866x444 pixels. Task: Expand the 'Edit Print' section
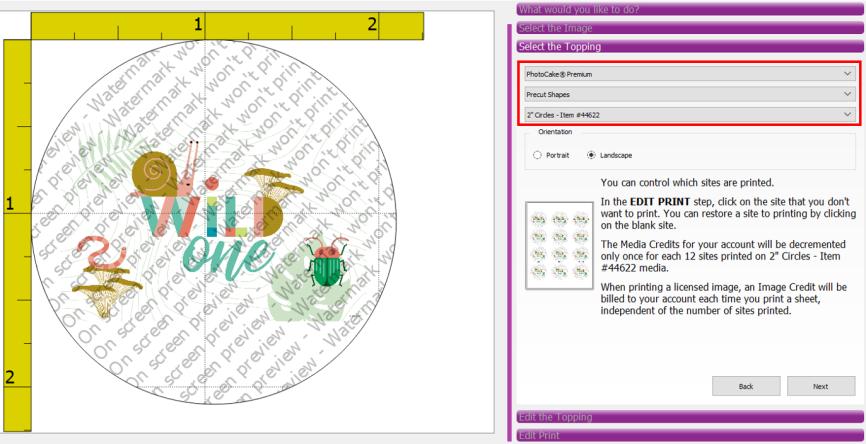[690, 435]
